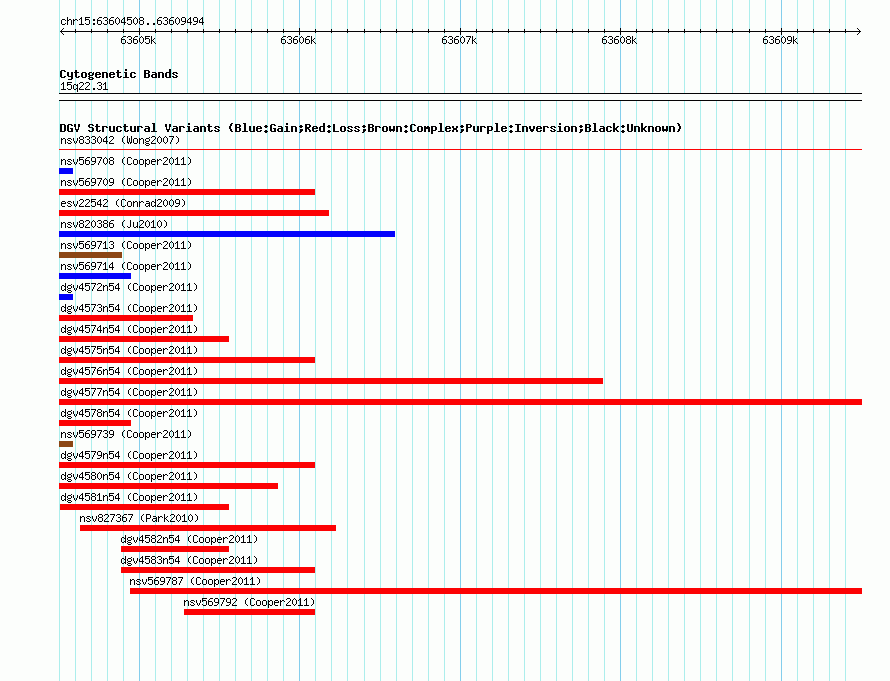890x681 pixels.
Task: Click the DGV Structural Variants track title
Action: point(371,128)
